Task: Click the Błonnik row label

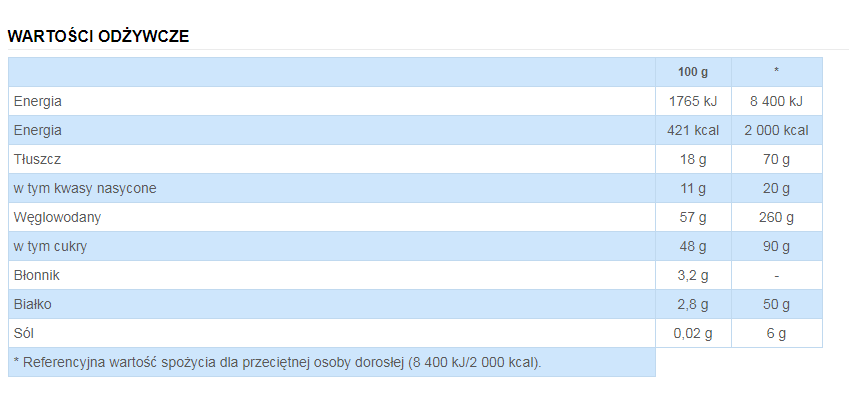Action: [x=37, y=276]
